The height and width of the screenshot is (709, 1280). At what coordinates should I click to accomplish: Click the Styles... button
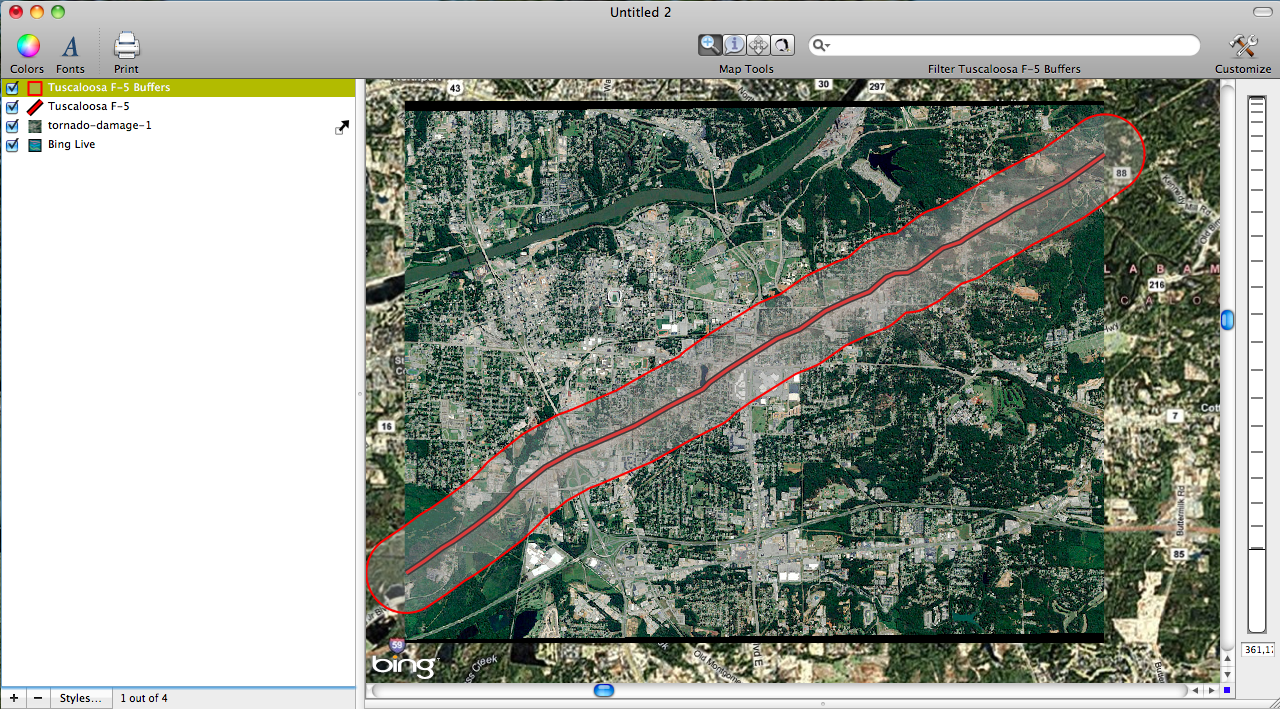click(80, 697)
